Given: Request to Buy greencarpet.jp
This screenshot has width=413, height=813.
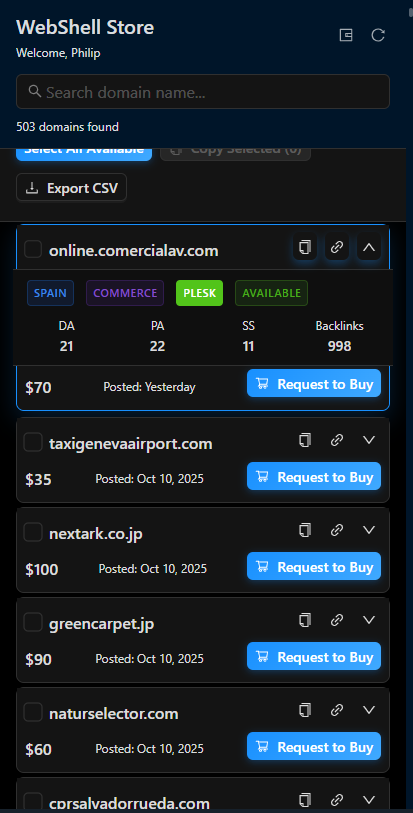Looking at the screenshot, I should pyautogui.click(x=314, y=656).
